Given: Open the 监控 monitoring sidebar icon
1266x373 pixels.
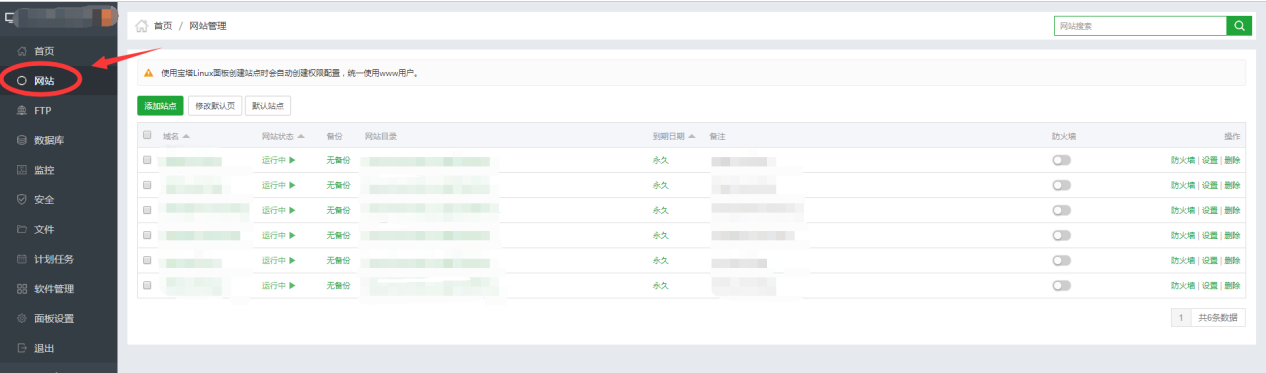Looking at the screenshot, I should click(x=22, y=170).
